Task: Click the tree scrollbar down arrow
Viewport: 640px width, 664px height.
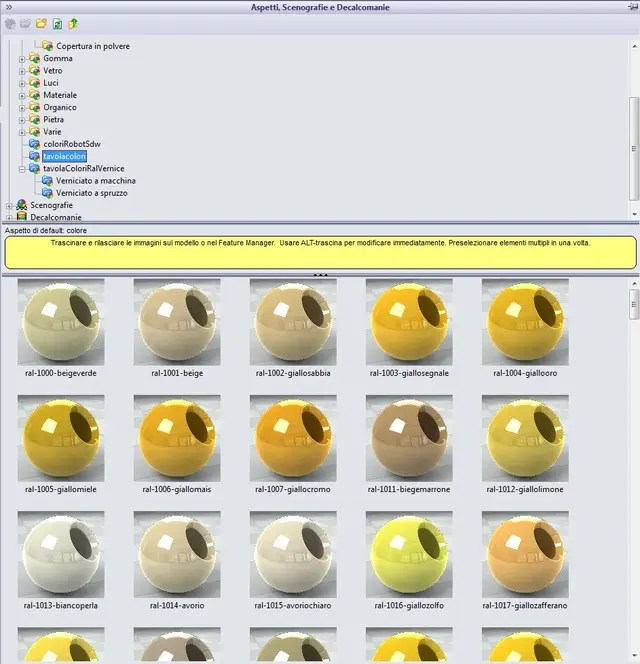Action: (634, 215)
